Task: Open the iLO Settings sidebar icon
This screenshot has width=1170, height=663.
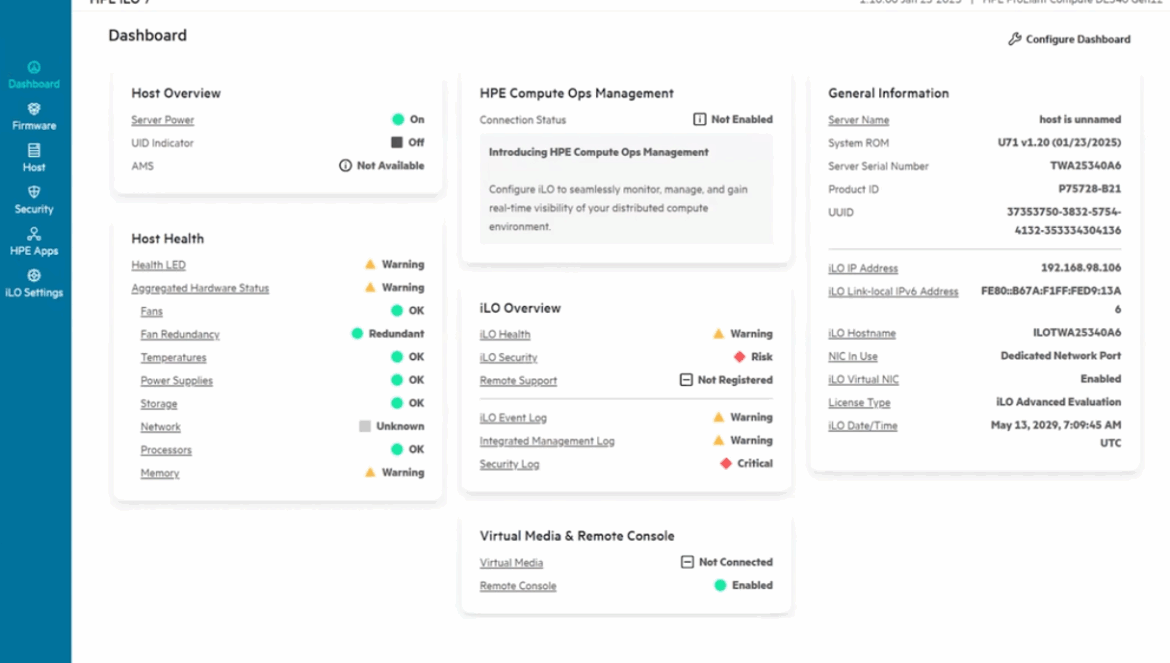Action: point(34,276)
